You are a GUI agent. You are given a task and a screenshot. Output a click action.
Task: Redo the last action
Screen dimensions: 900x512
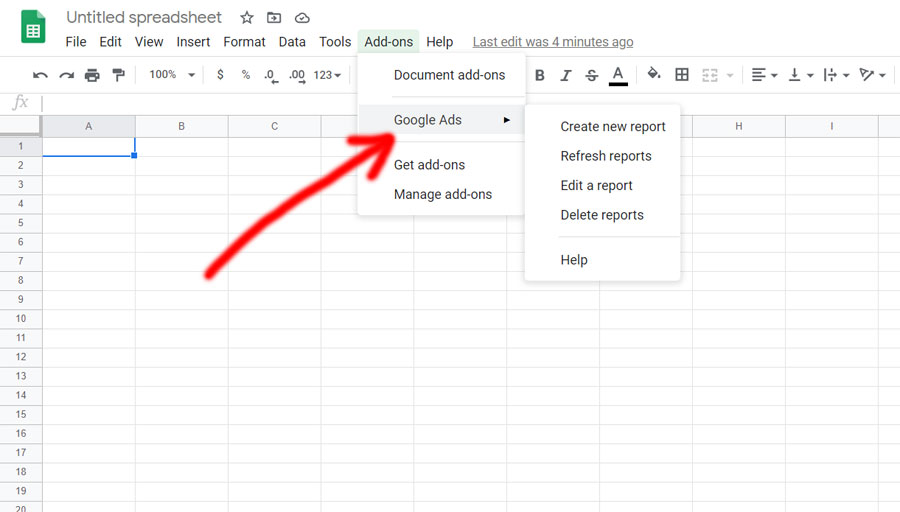pos(67,75)
